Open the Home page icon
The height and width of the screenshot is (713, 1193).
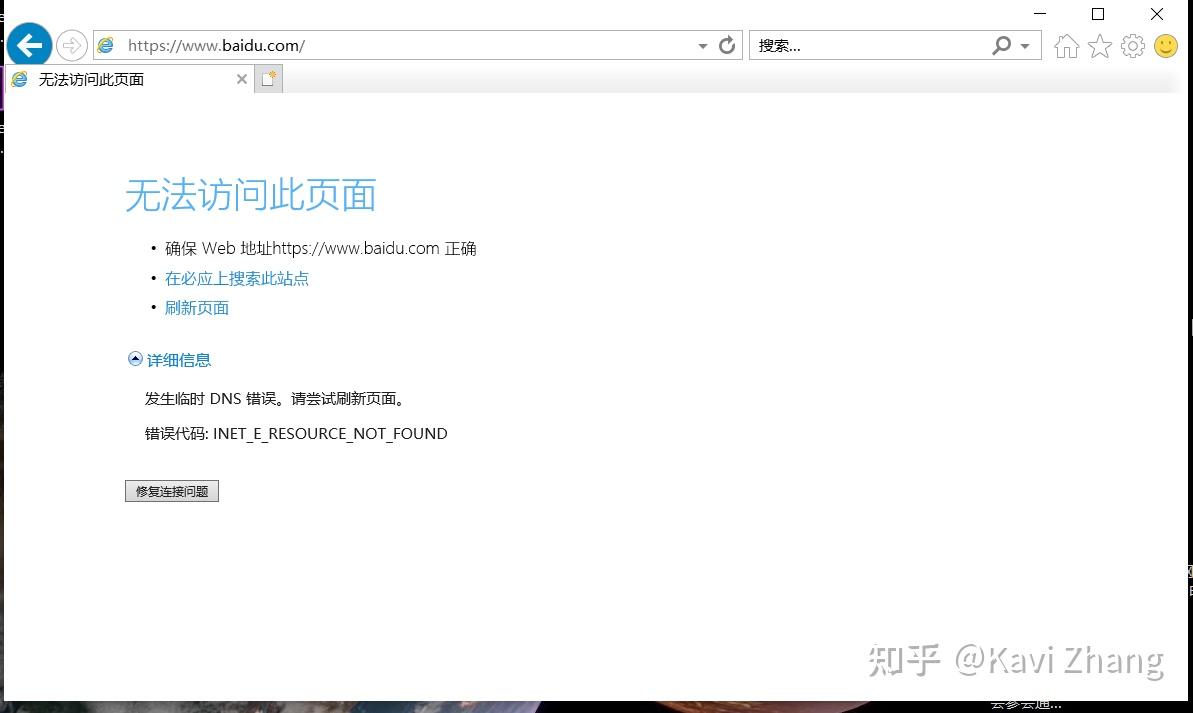coord(1066,46)
